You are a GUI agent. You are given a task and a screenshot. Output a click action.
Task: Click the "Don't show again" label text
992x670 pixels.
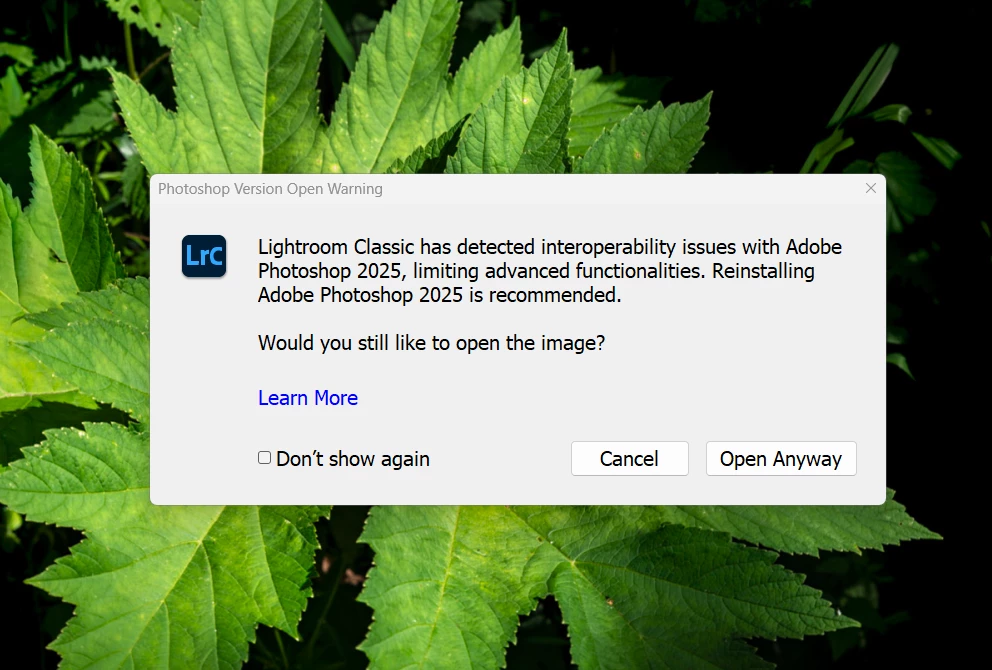pos(352,459)
